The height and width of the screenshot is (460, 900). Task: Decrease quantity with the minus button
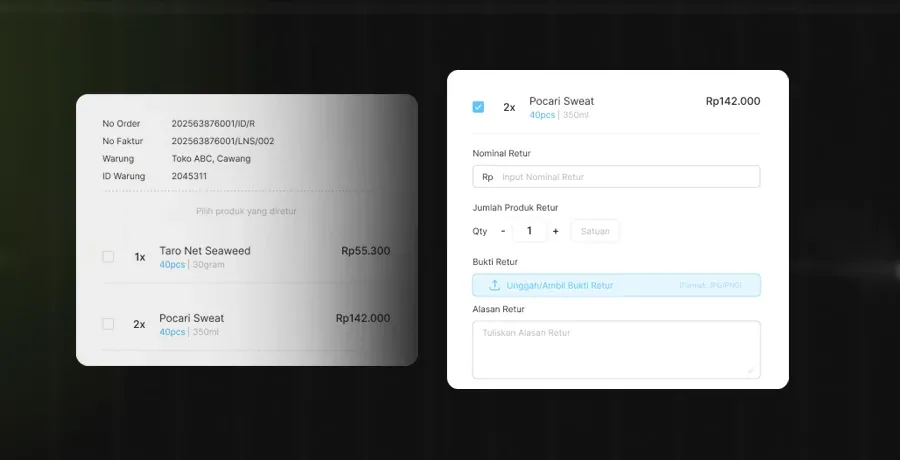(x=503, y=231)
